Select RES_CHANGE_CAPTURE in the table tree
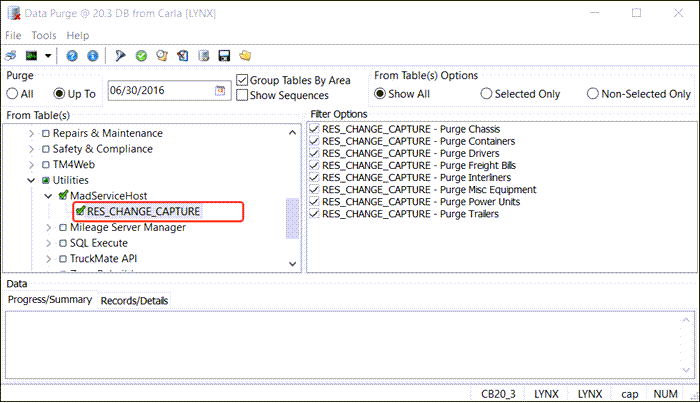Image resolution: width=700 pixels, height=403 pixels. [x=143, y=211]
